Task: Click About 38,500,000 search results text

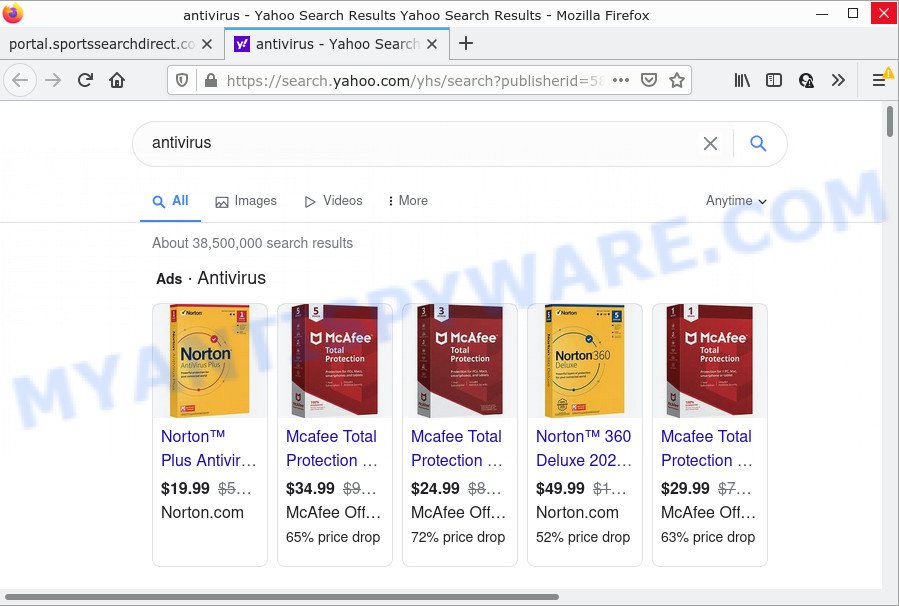Action: click(252, 243)
